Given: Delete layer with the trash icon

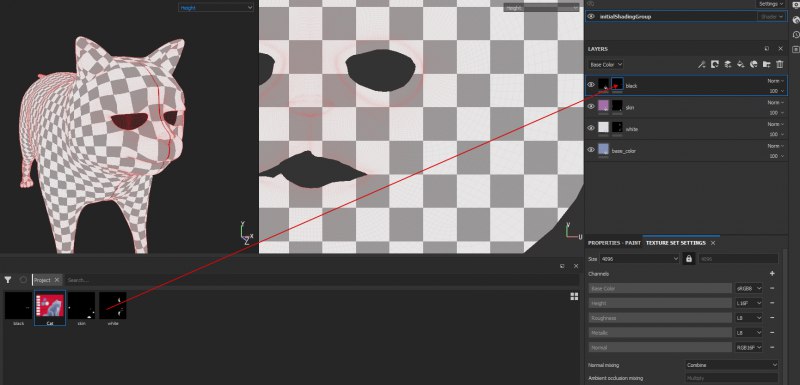Looking at the screenshot, I should click(780, 64).
